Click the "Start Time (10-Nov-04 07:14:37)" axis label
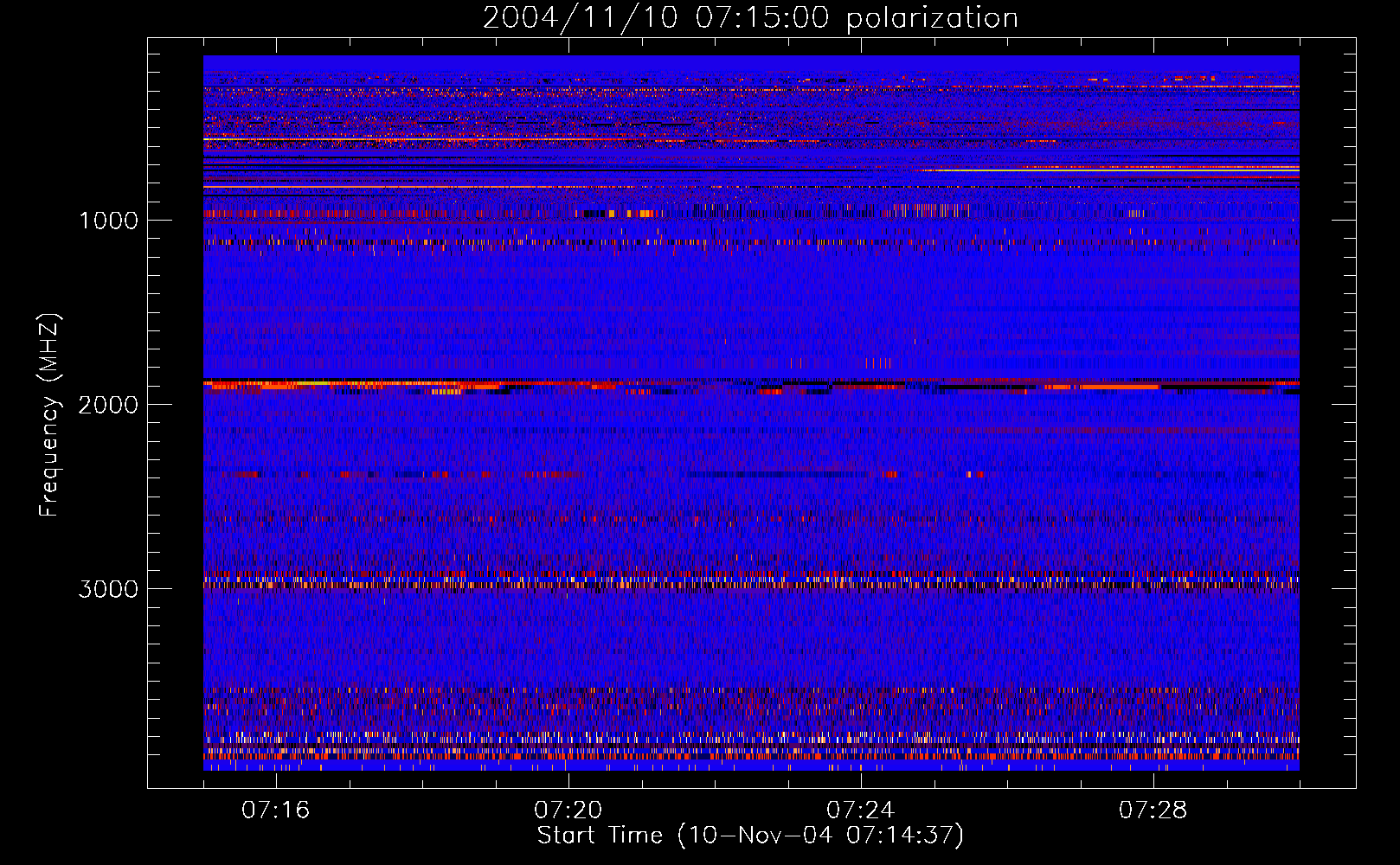This screenshot has height=865, width=1400. tap(750, 836)
